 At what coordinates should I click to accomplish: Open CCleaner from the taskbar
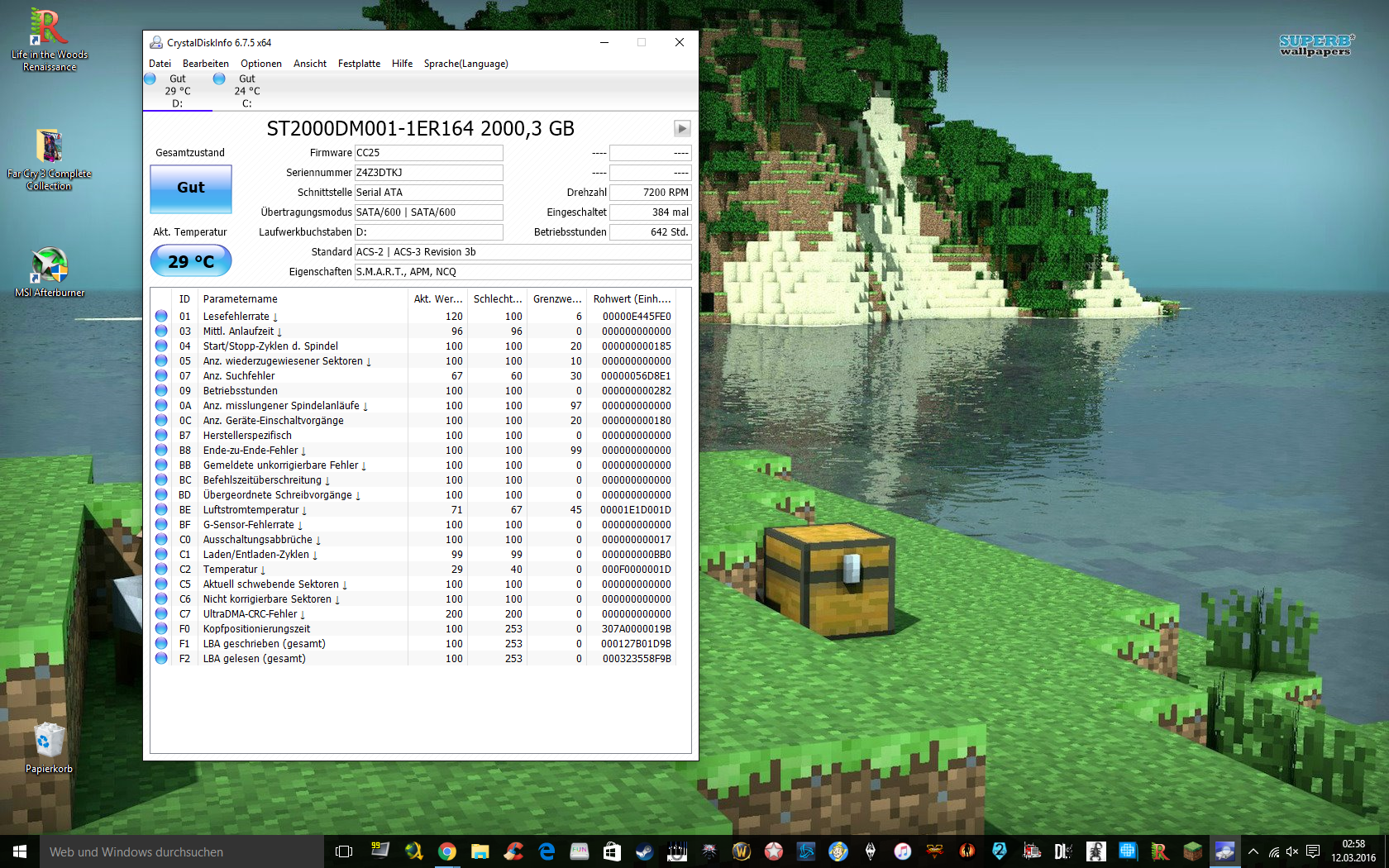pos(513,851)
